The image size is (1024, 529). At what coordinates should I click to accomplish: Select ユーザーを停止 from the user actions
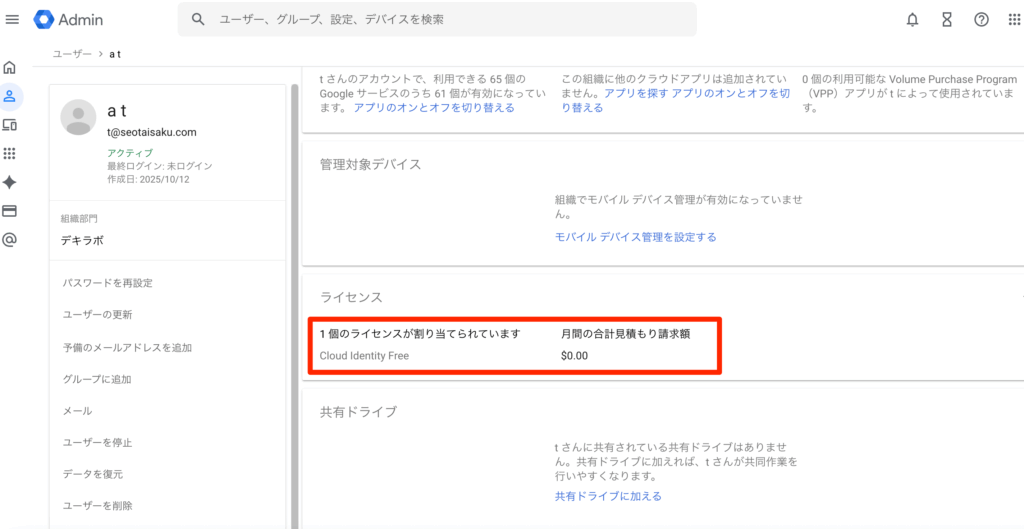point(97,442)
